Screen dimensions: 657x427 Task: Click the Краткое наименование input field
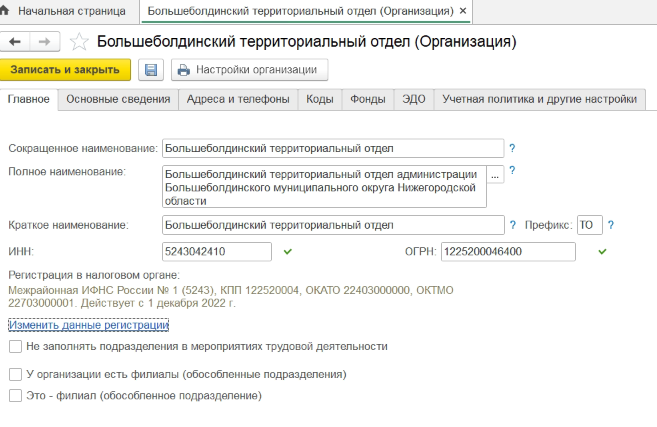(x=333, y=225)
